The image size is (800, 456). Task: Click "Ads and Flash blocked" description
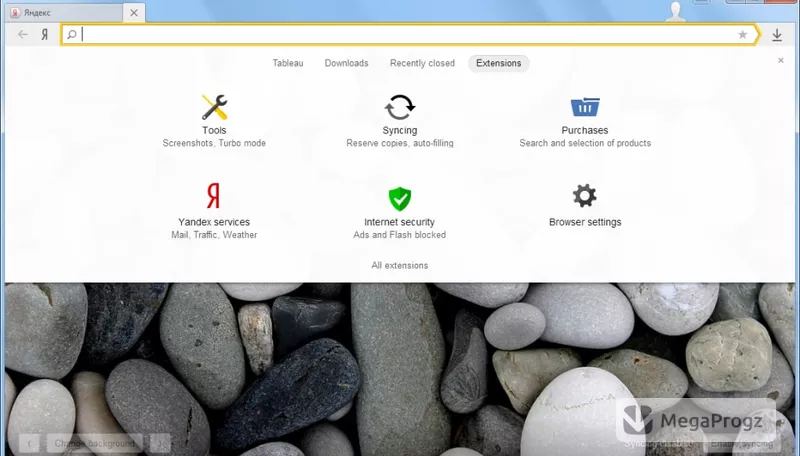(399, 235)
